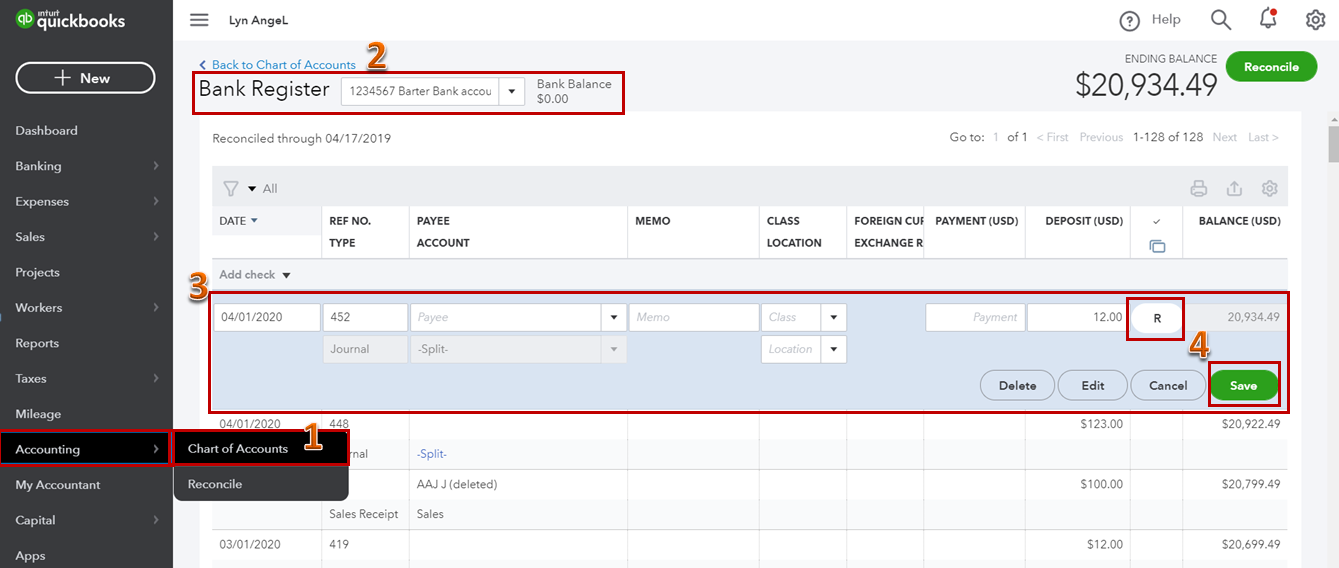Open the Class dropdown arrow
Viewport: 1339px width, 568px height.
(833, 317)
